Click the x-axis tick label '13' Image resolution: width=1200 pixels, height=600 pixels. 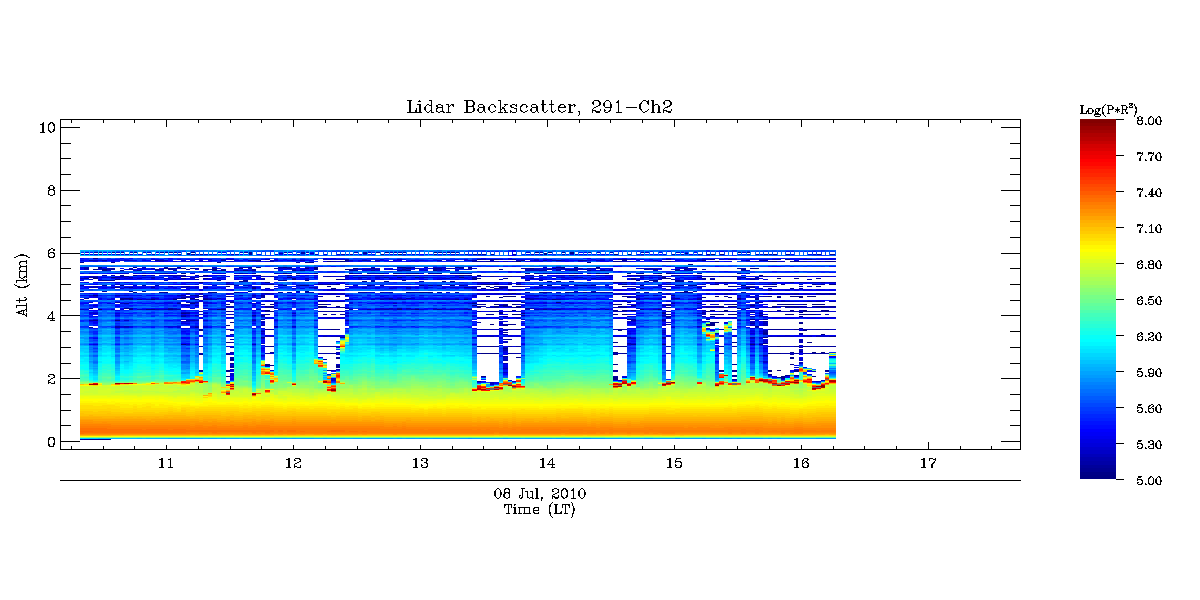pos(420,463)
